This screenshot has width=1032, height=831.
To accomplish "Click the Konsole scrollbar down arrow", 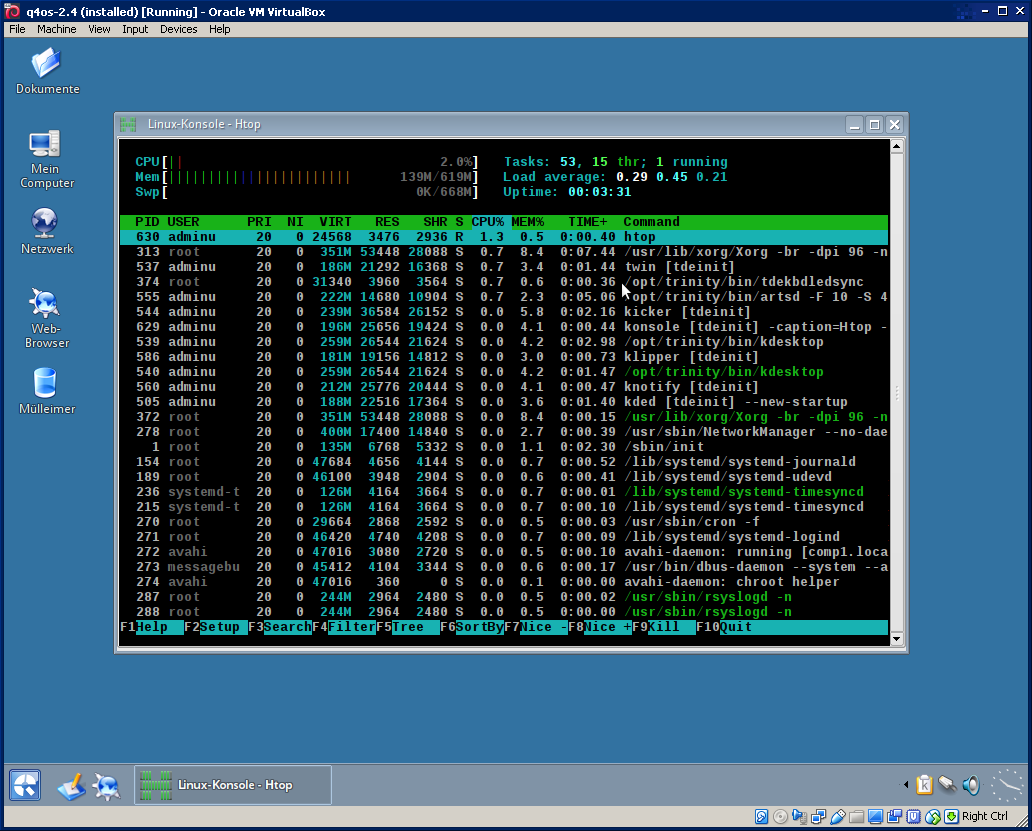I will click(896, 639).
